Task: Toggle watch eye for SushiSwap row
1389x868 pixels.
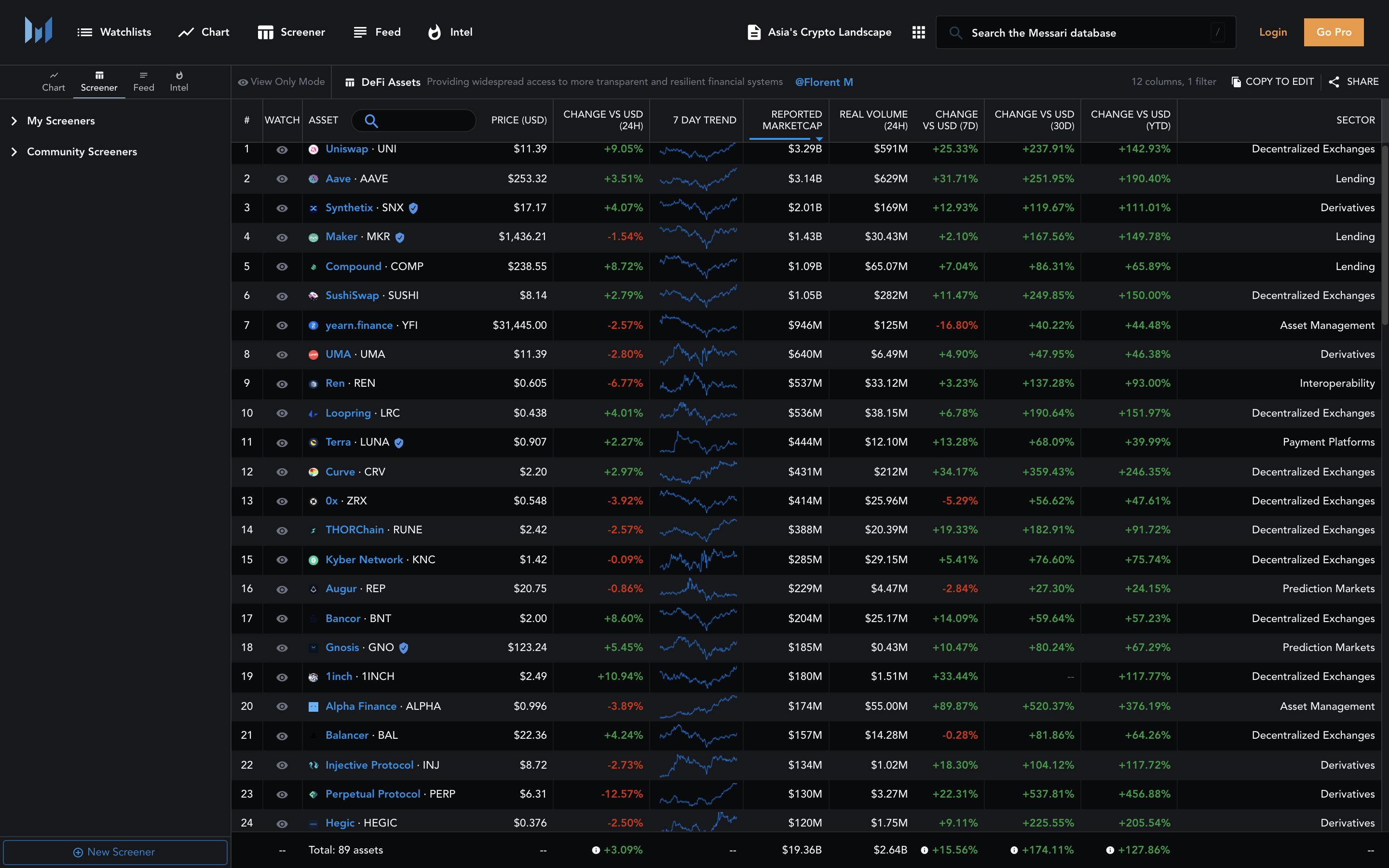Action: click(282, 296)
